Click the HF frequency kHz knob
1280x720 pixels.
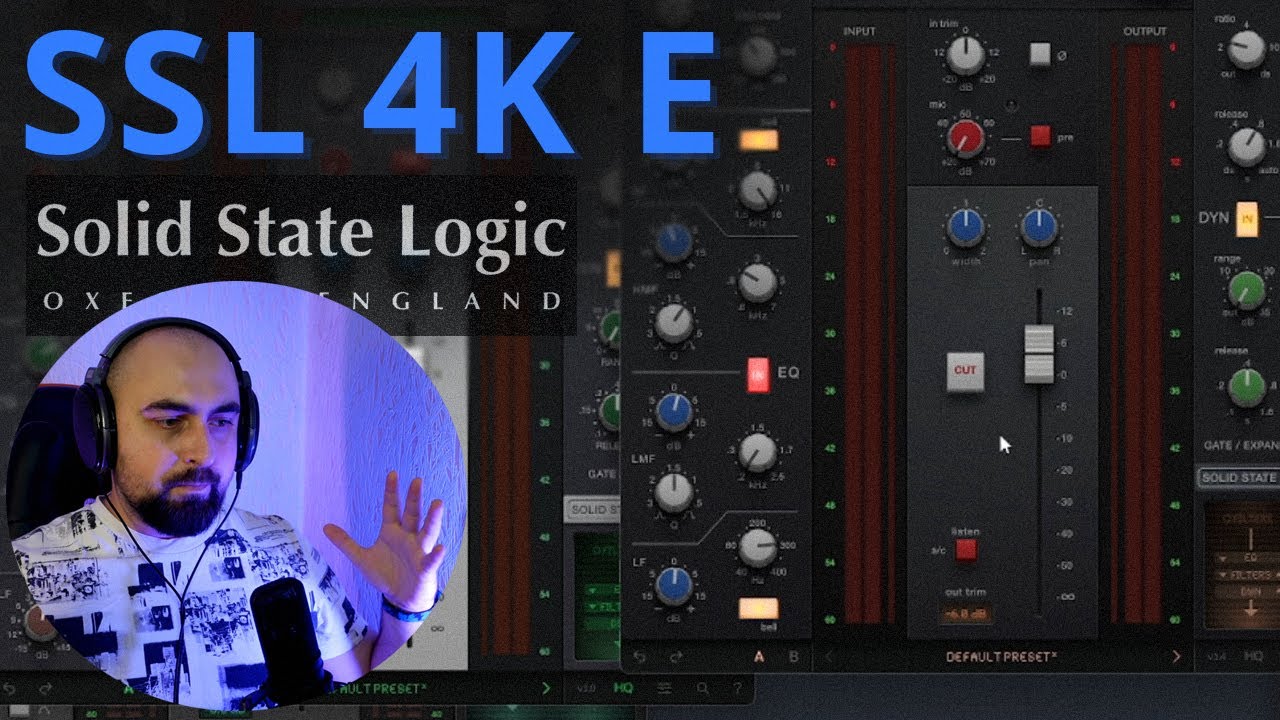[x=758, y=190]
